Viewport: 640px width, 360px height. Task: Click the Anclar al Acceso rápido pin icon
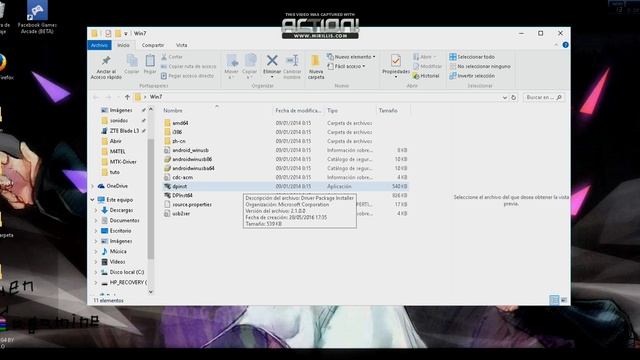106,61
